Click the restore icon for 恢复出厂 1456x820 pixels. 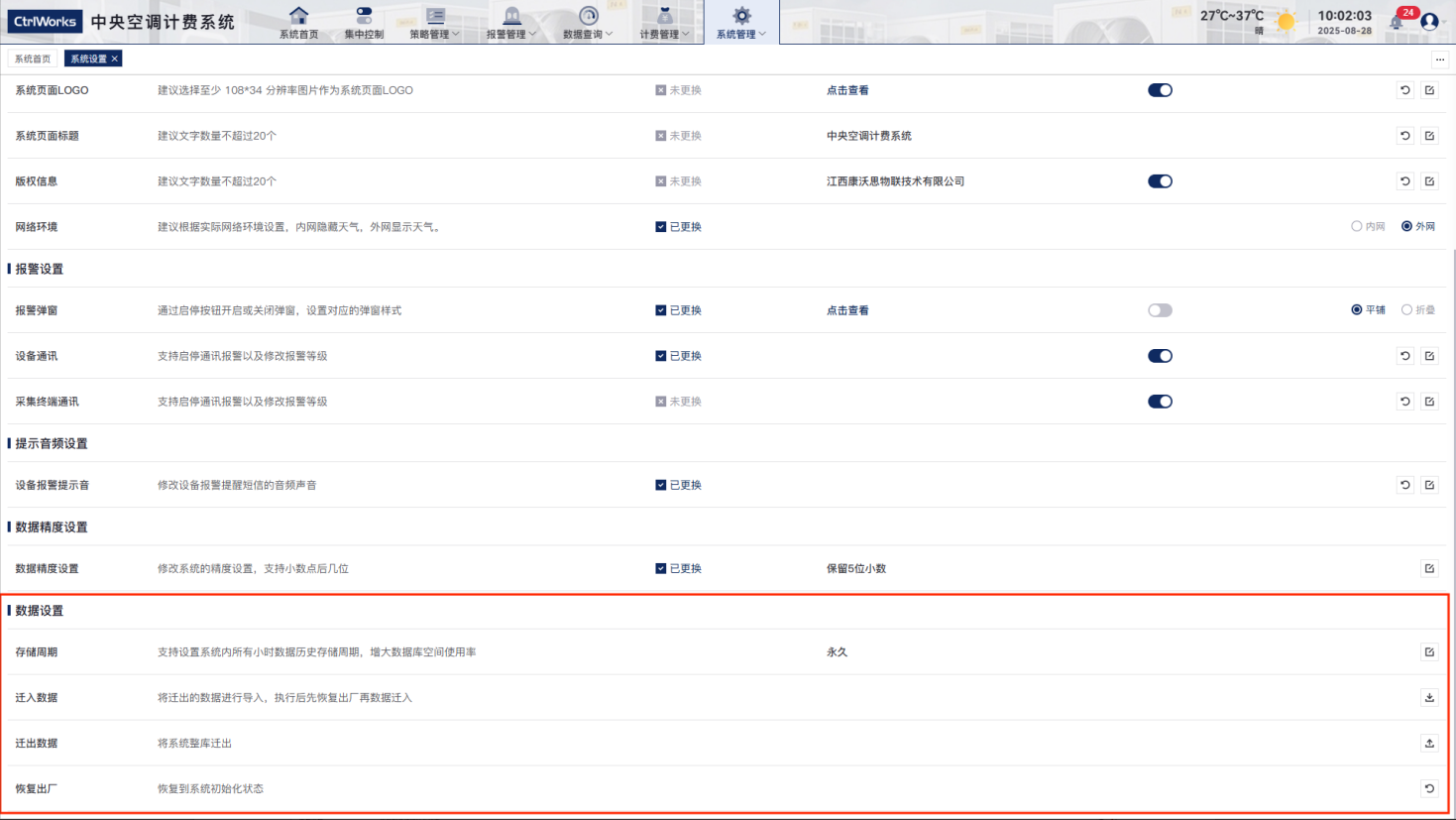pyautogui.click(x=1429, y=789)
